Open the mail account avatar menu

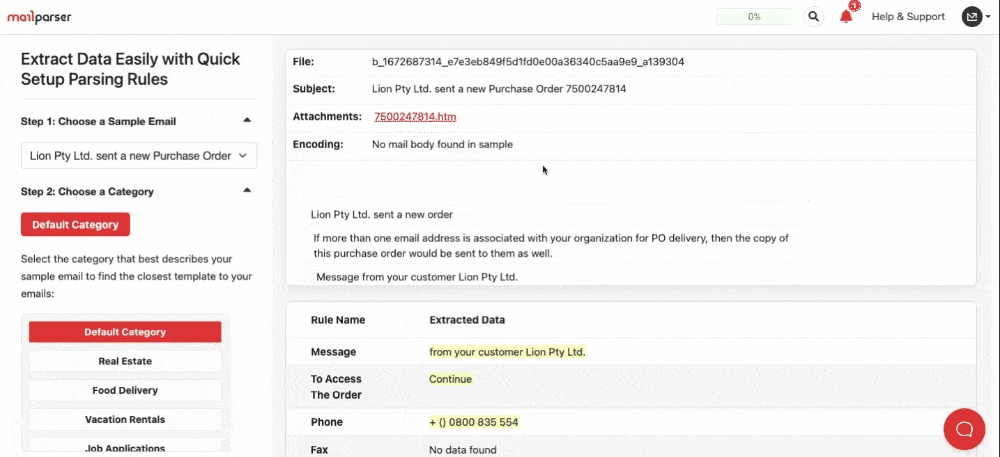(x=973, y=17)
